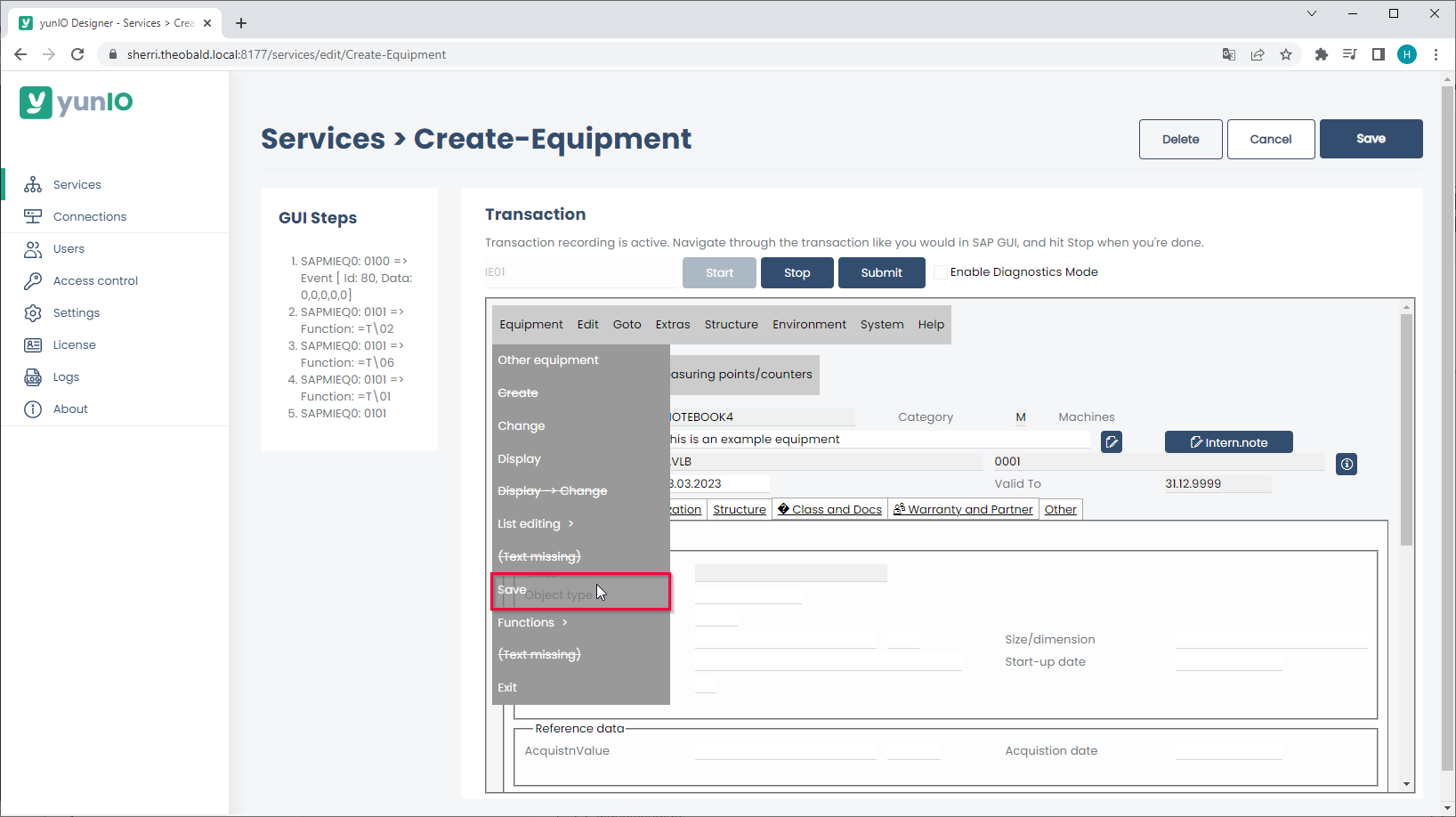Open the Logs sidebar item

click(x=66, y=376)
